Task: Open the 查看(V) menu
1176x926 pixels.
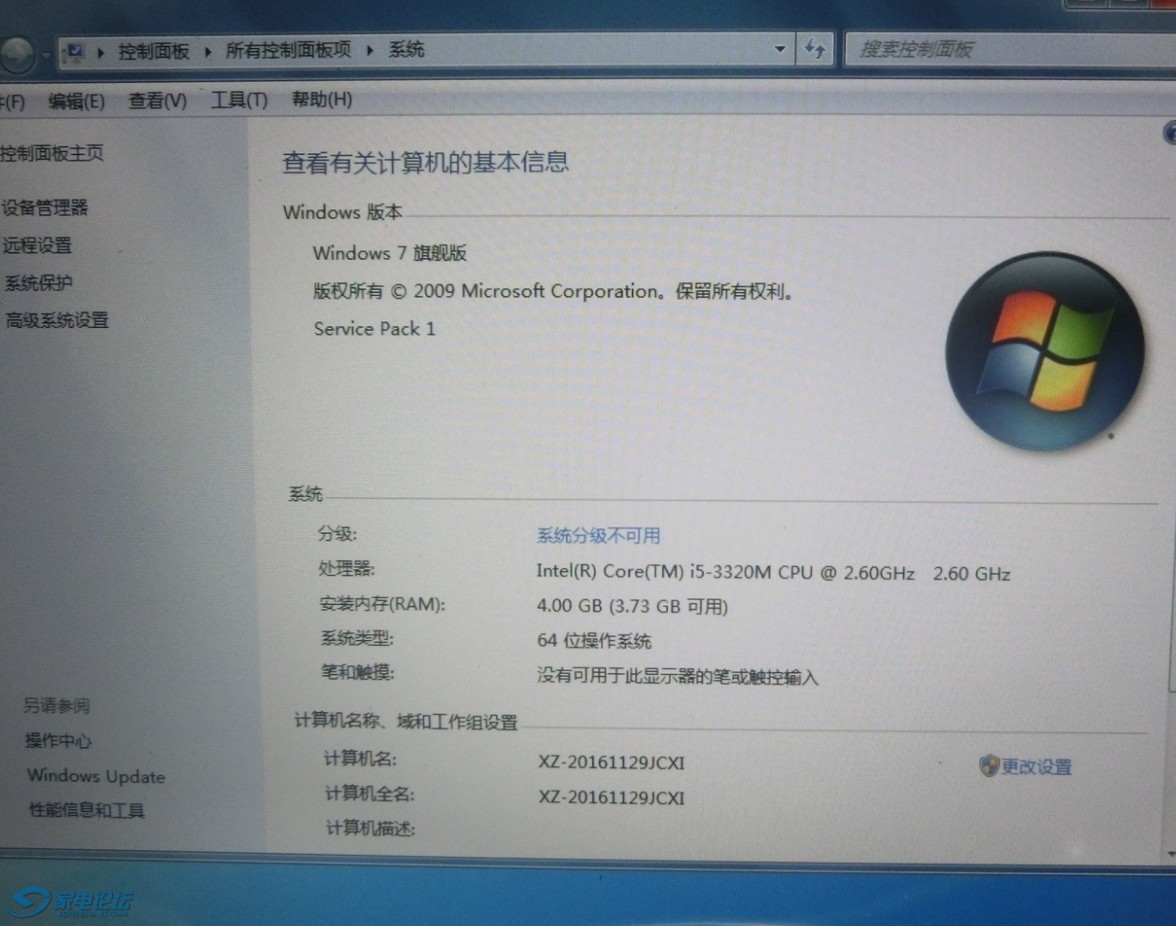Action: 158,100
